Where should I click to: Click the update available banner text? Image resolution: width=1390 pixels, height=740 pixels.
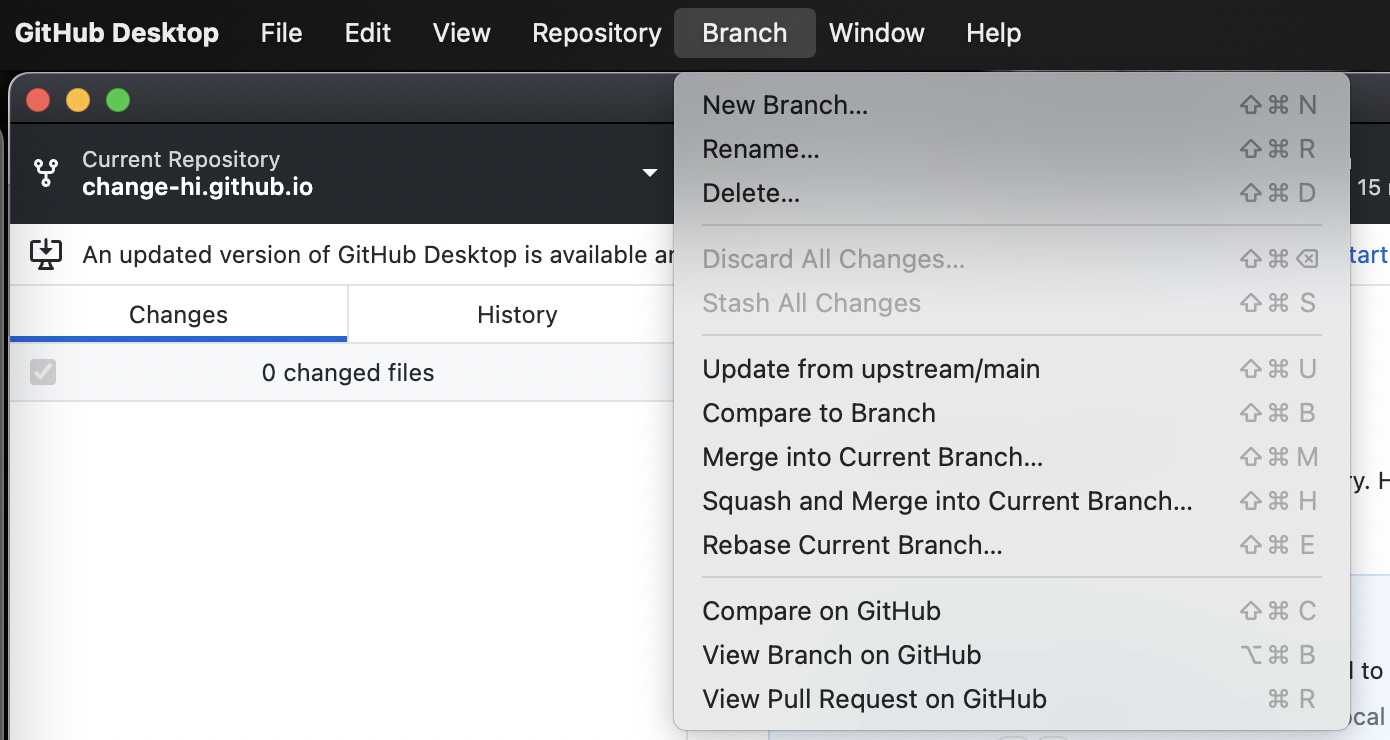379,255
